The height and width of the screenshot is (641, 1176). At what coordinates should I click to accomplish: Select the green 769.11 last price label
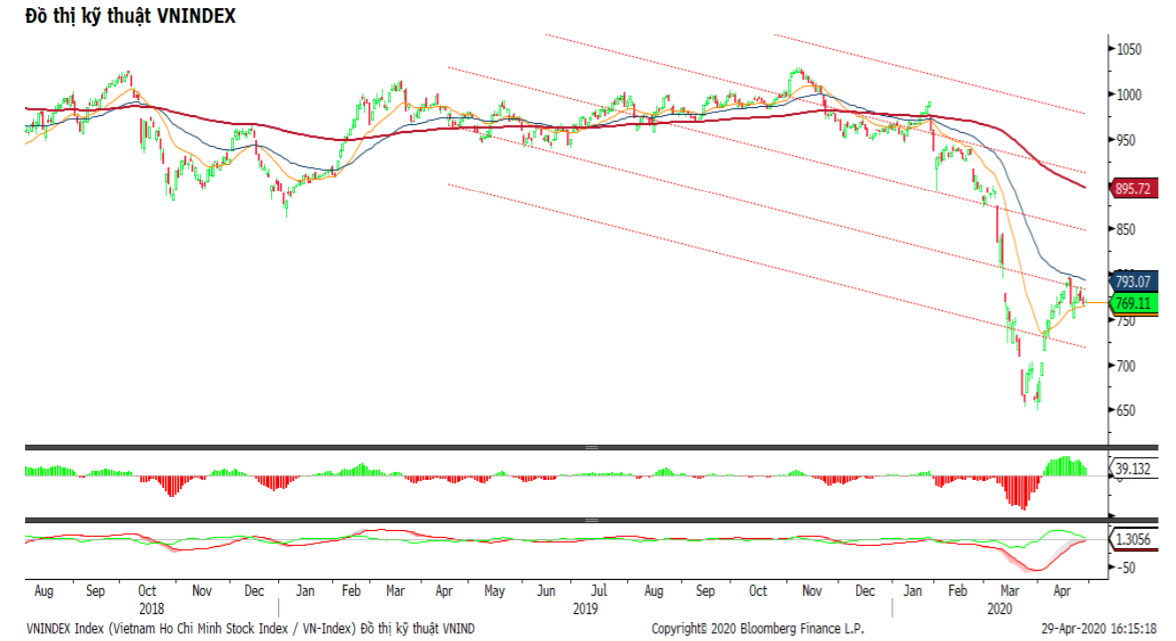click(1132, 304)
